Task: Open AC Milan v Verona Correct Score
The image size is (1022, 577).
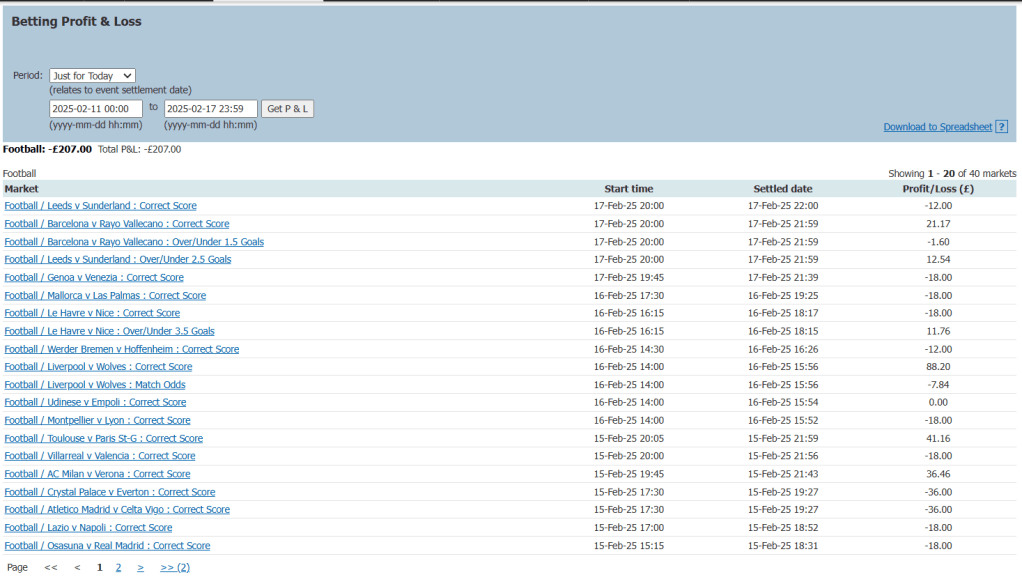Action: (x=97, y=474)
